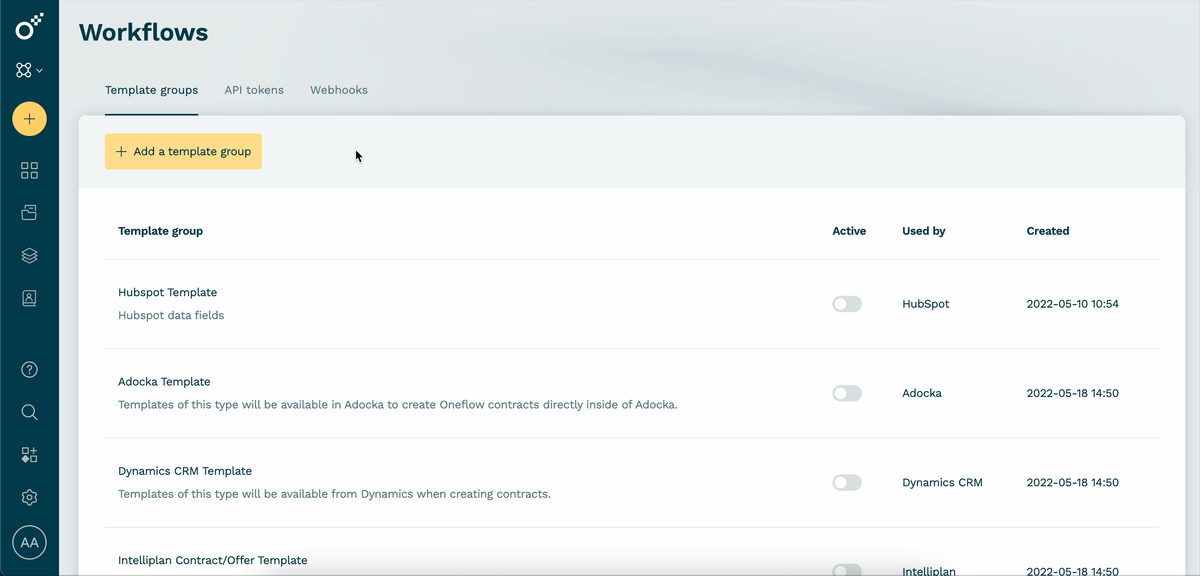The width and height of the screenshot is (1200, 576).
Task: Toggle Hubspot Template active switch
Action: click(x=847, y=304)
